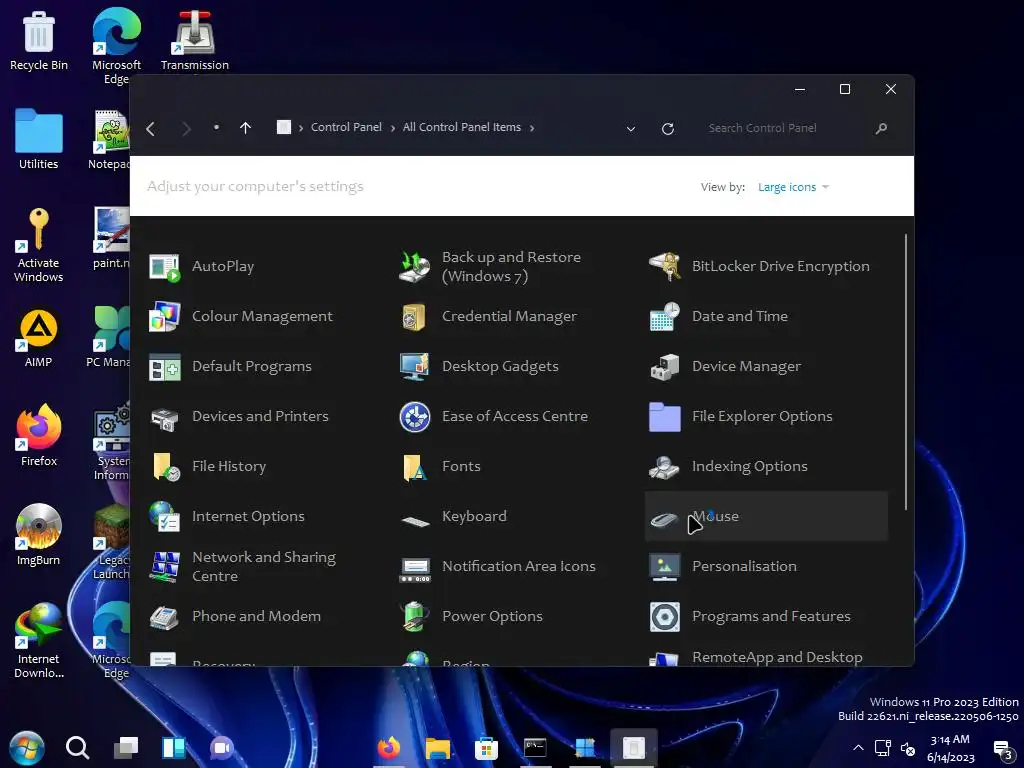
Task: Select Utilities folder on desktop
Action: 39,139
